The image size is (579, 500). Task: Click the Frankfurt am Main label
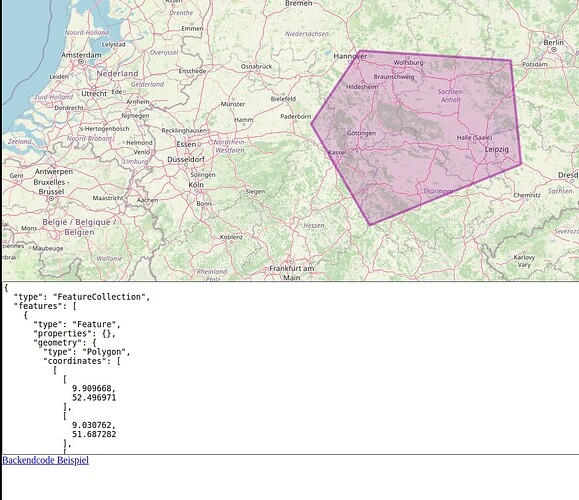pos(292,273)
